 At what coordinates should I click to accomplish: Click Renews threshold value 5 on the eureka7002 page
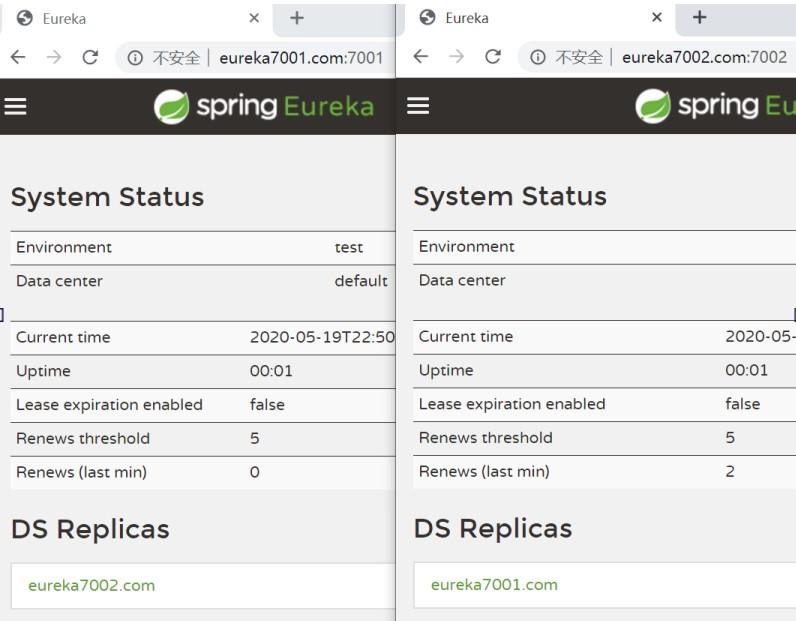(x=730, y=438)
